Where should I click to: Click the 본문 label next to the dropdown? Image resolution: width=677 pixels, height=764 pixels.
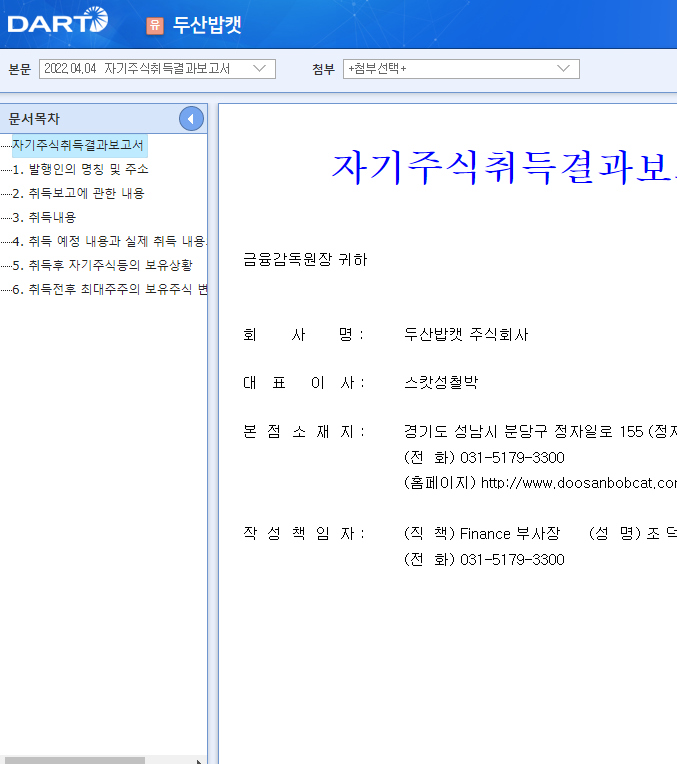click(x=20, y=69)
